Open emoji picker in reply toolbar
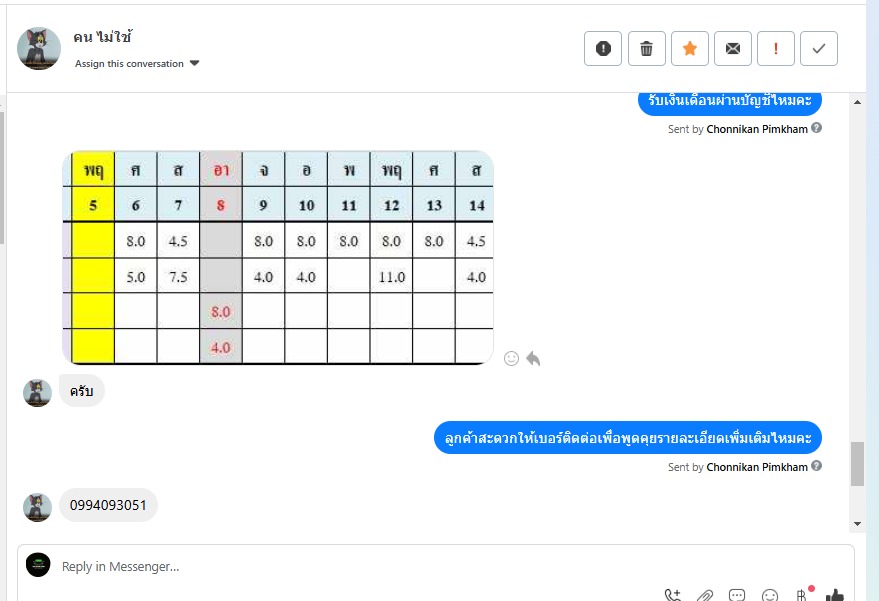This screenshot has width=879, height=601. pos(769,595)
